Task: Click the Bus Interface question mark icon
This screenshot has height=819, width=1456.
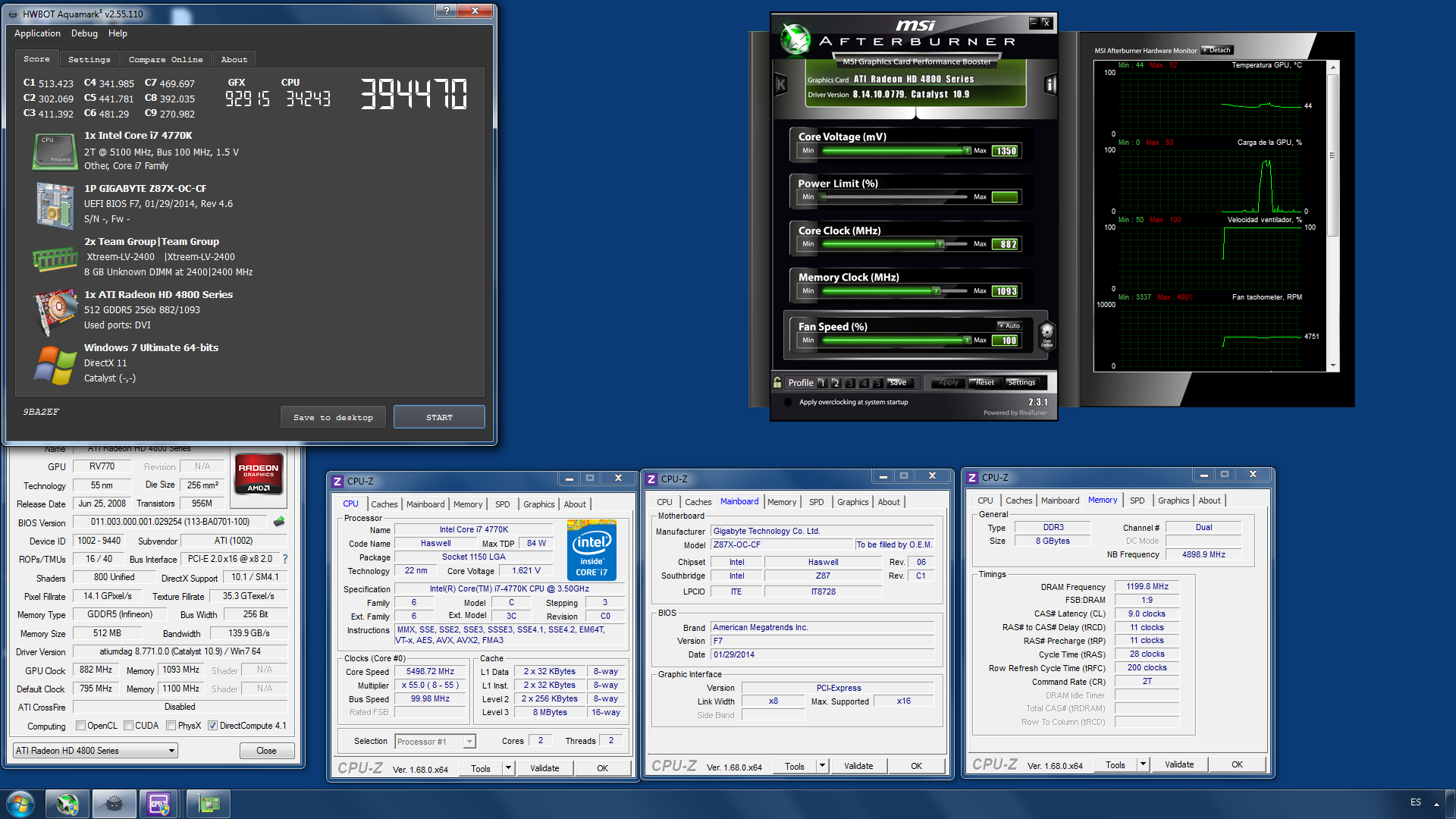Action: pos(285,559)
